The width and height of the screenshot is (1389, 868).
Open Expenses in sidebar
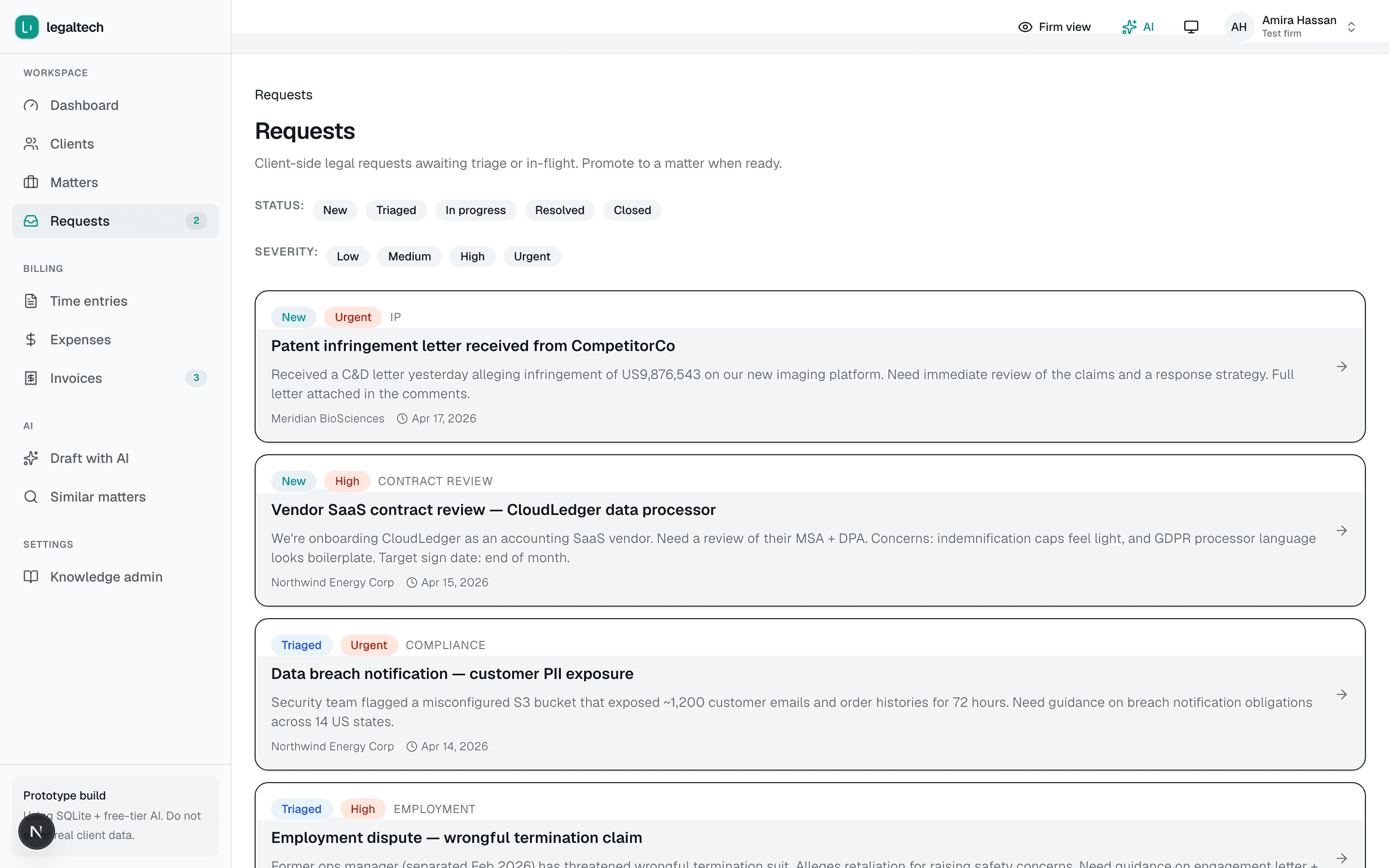[x=115, y=339]
